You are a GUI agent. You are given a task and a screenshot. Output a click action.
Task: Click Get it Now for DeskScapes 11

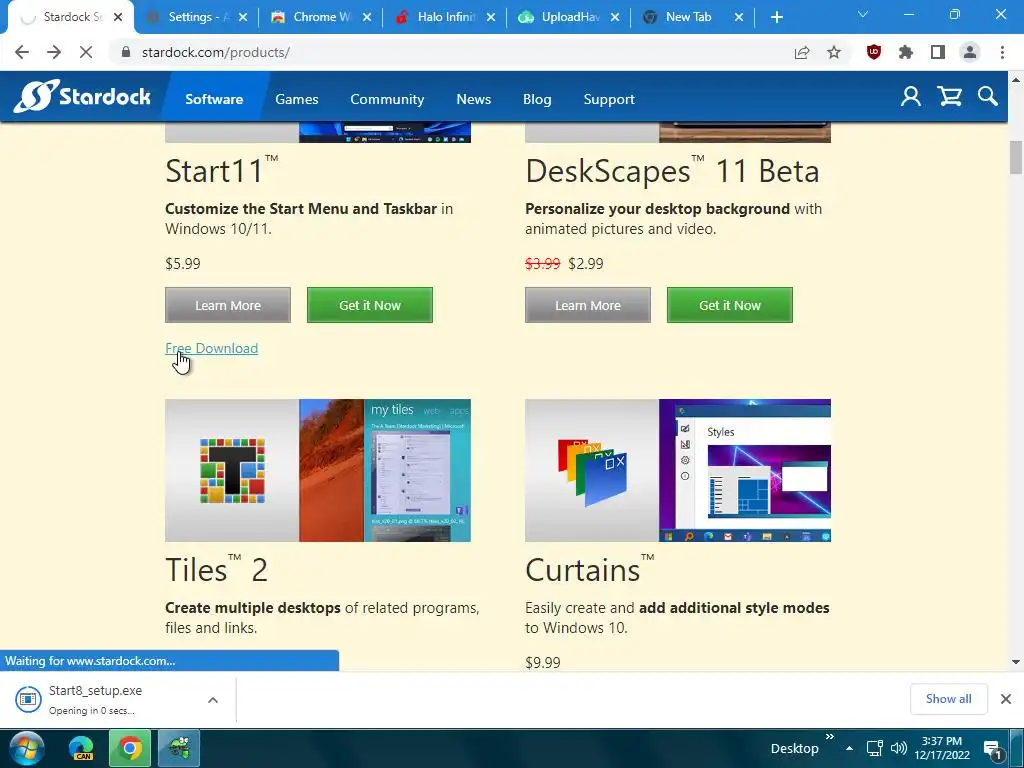[729, 305]
